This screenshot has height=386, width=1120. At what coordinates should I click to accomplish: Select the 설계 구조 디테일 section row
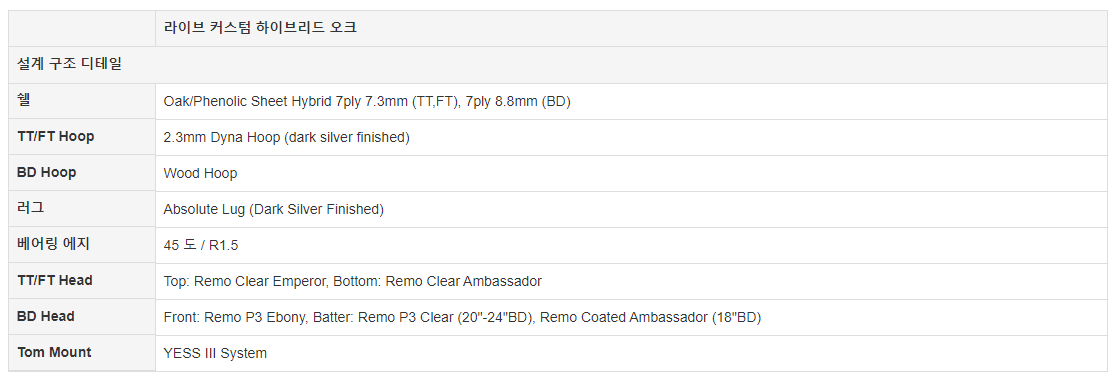tap(558, 65)
